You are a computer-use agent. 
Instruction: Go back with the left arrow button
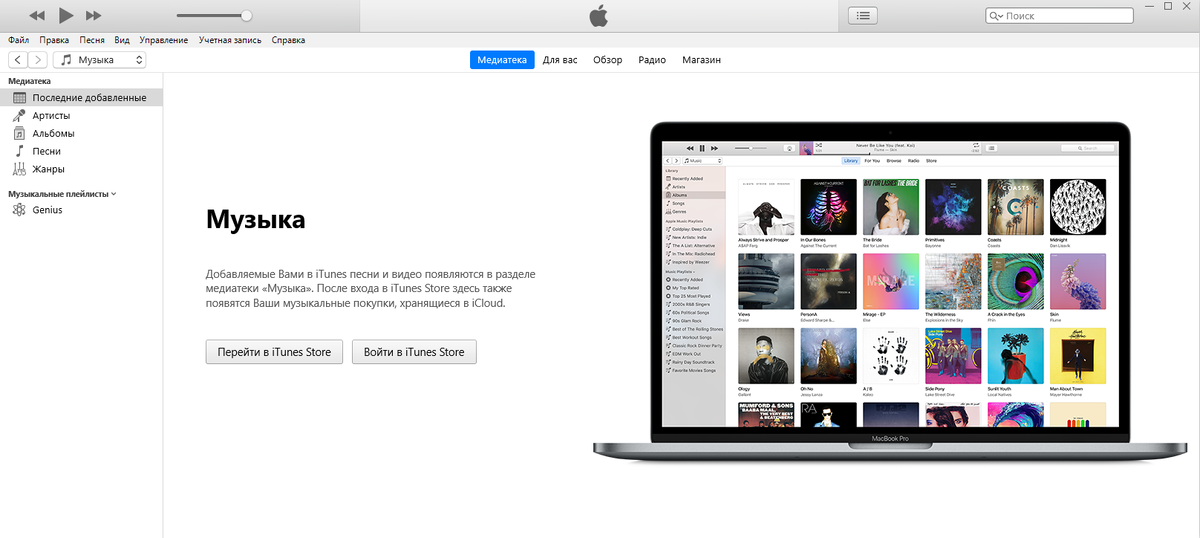click(x=18, y=60)
